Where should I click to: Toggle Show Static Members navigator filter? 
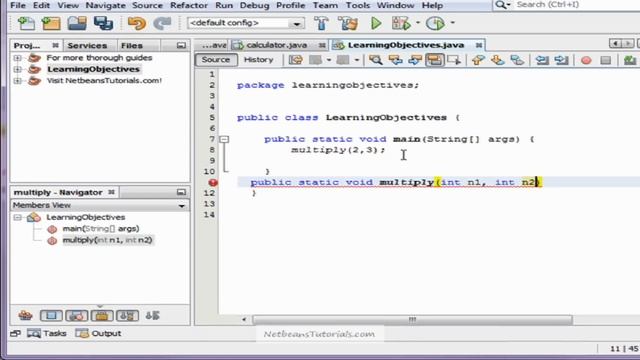point(76,315)
